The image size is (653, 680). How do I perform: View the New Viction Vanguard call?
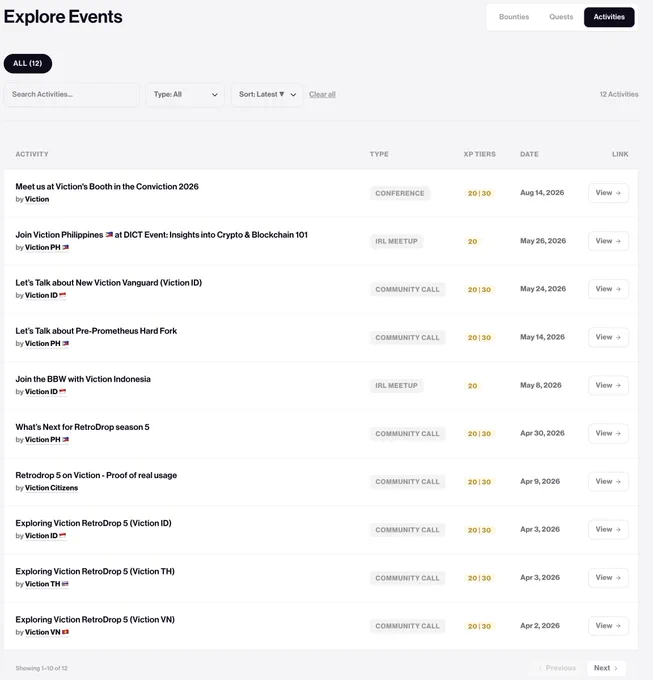(x=608, y=289)
